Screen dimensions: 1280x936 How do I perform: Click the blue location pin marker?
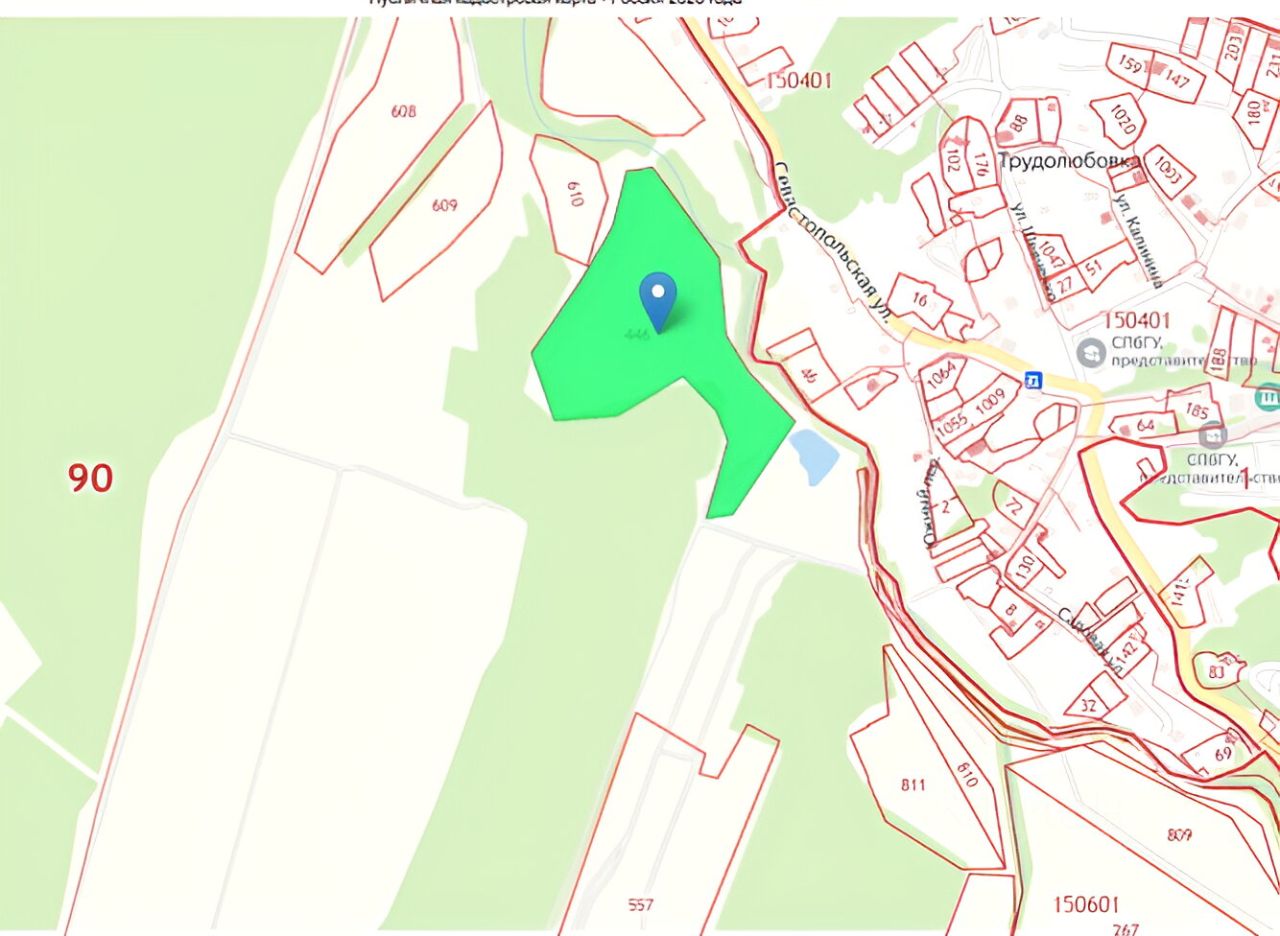(658, 301)
